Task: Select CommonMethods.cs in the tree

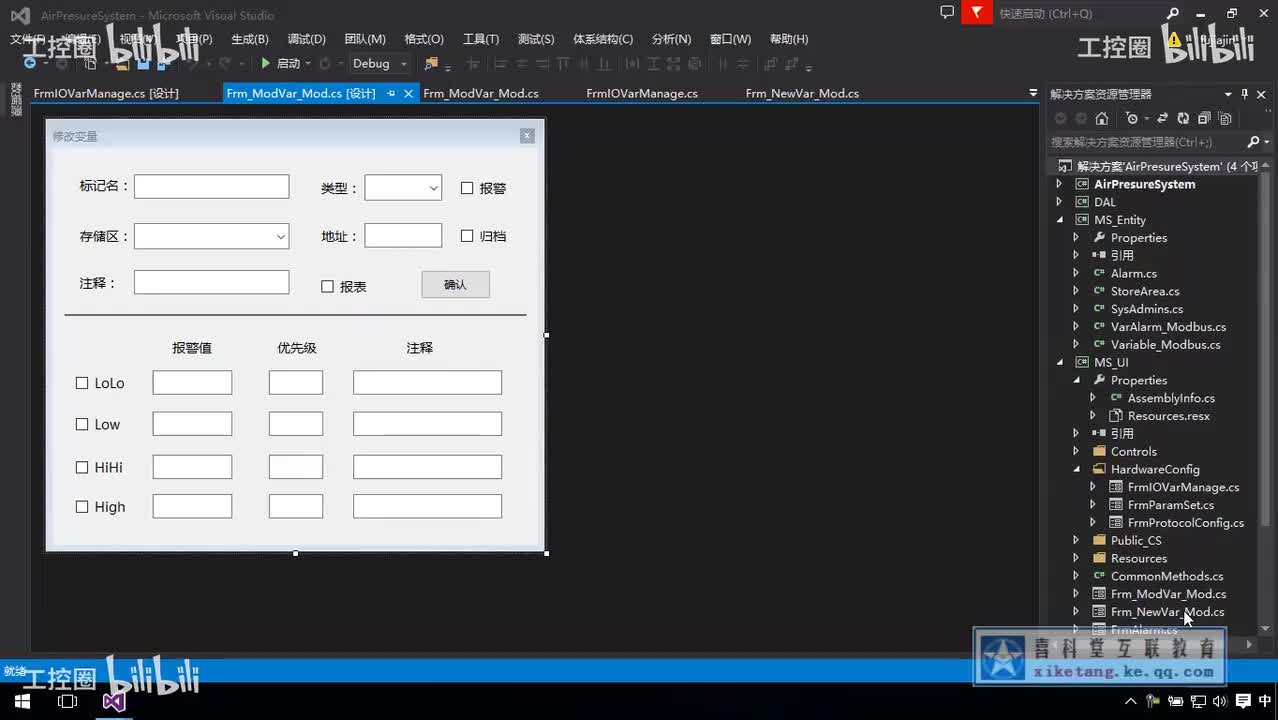Action: pyautogui.click(x=1167, y=576)
